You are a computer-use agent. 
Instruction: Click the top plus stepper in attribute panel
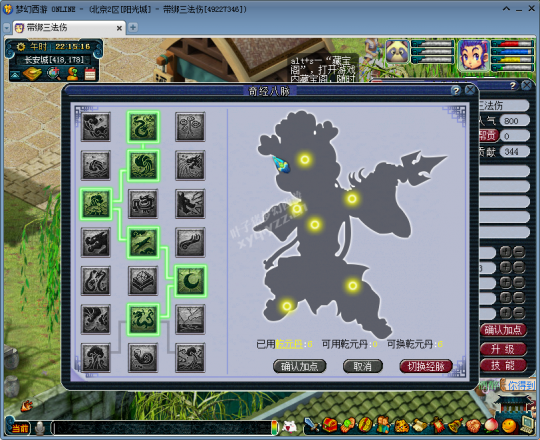click(x=505, y=252)
